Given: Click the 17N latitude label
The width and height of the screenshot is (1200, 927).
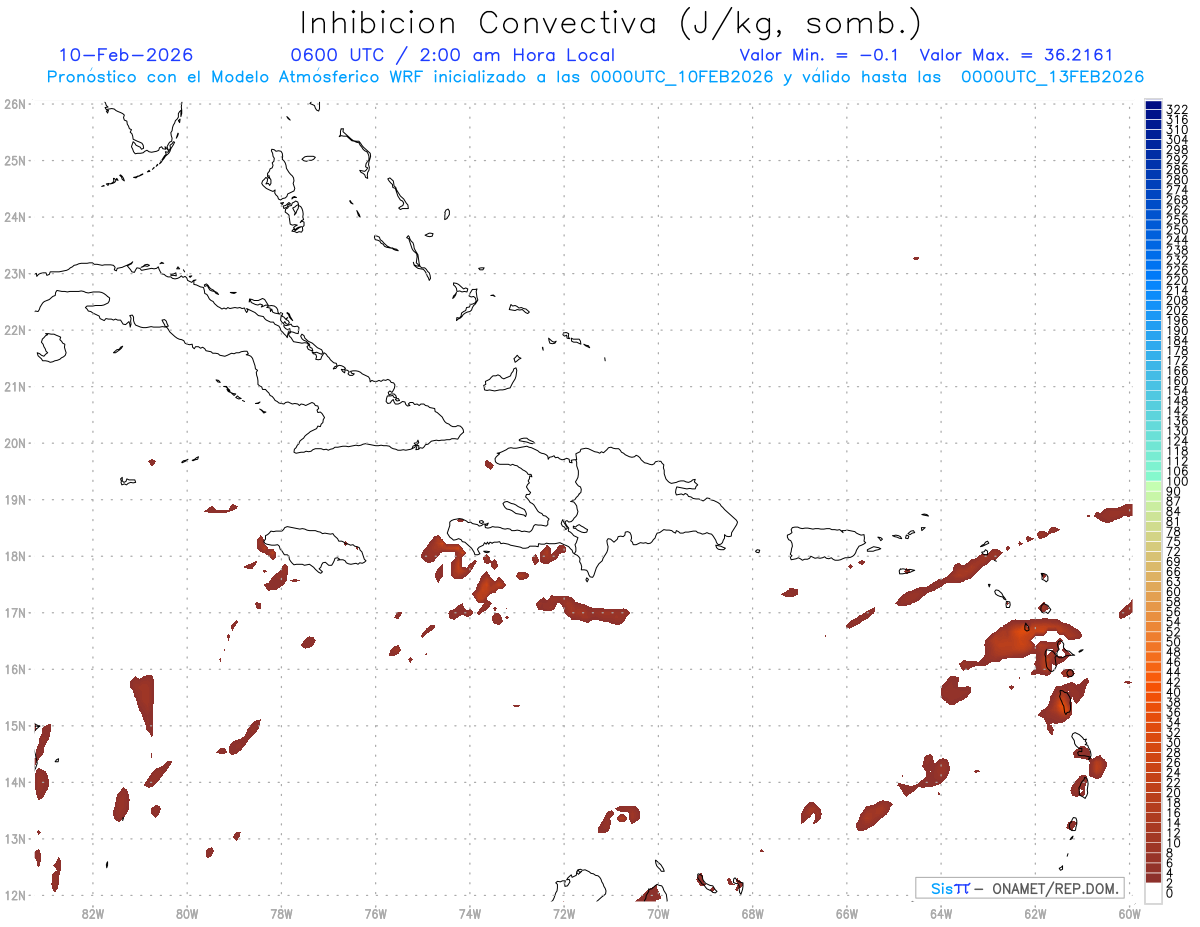Looking at the screenshot, I should point(15,612).
